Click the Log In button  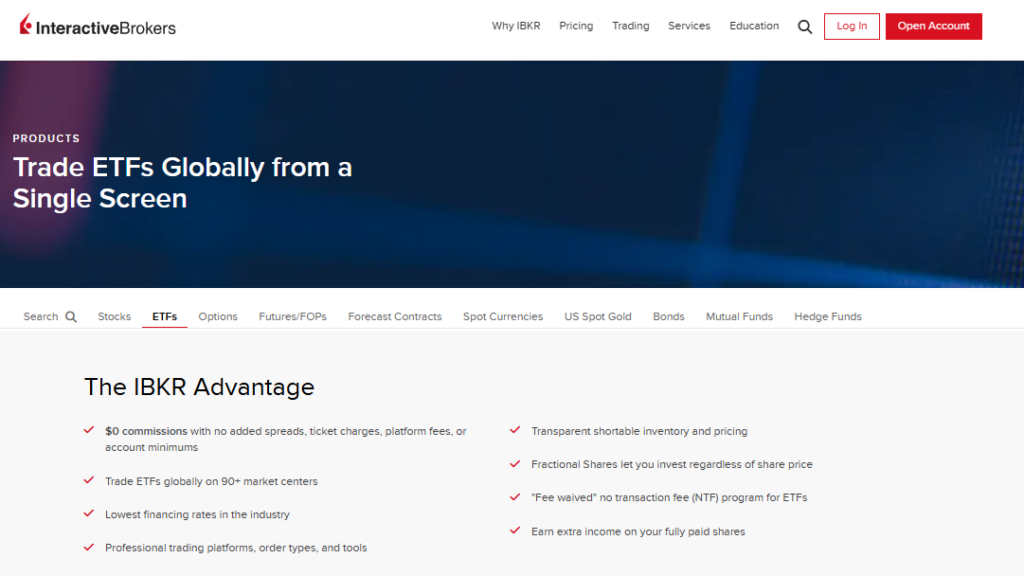click(852, 26)
